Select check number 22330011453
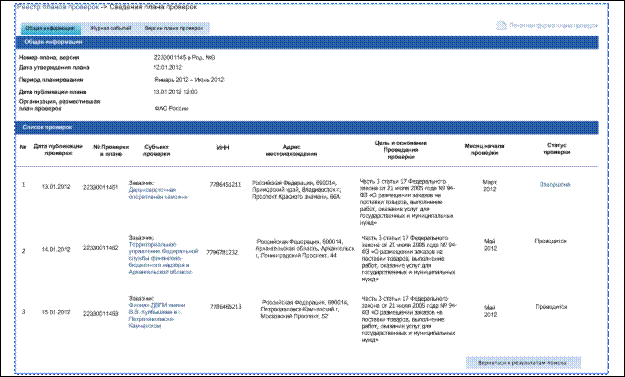The image size is (625, 377). point(100,314)
